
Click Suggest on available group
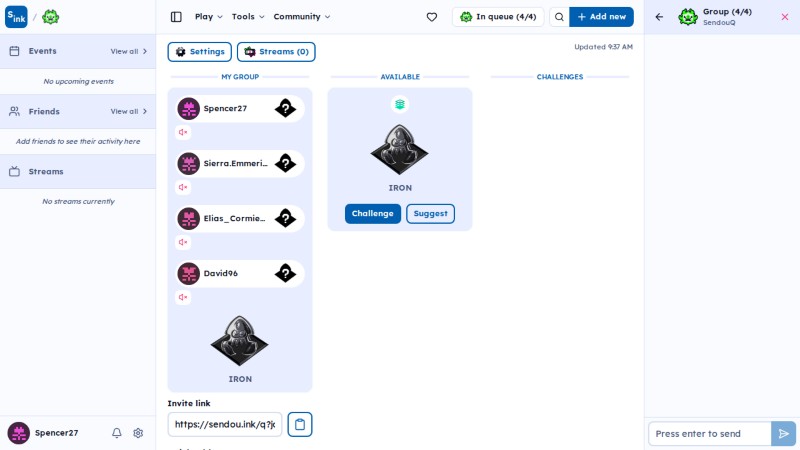(430, 214)
